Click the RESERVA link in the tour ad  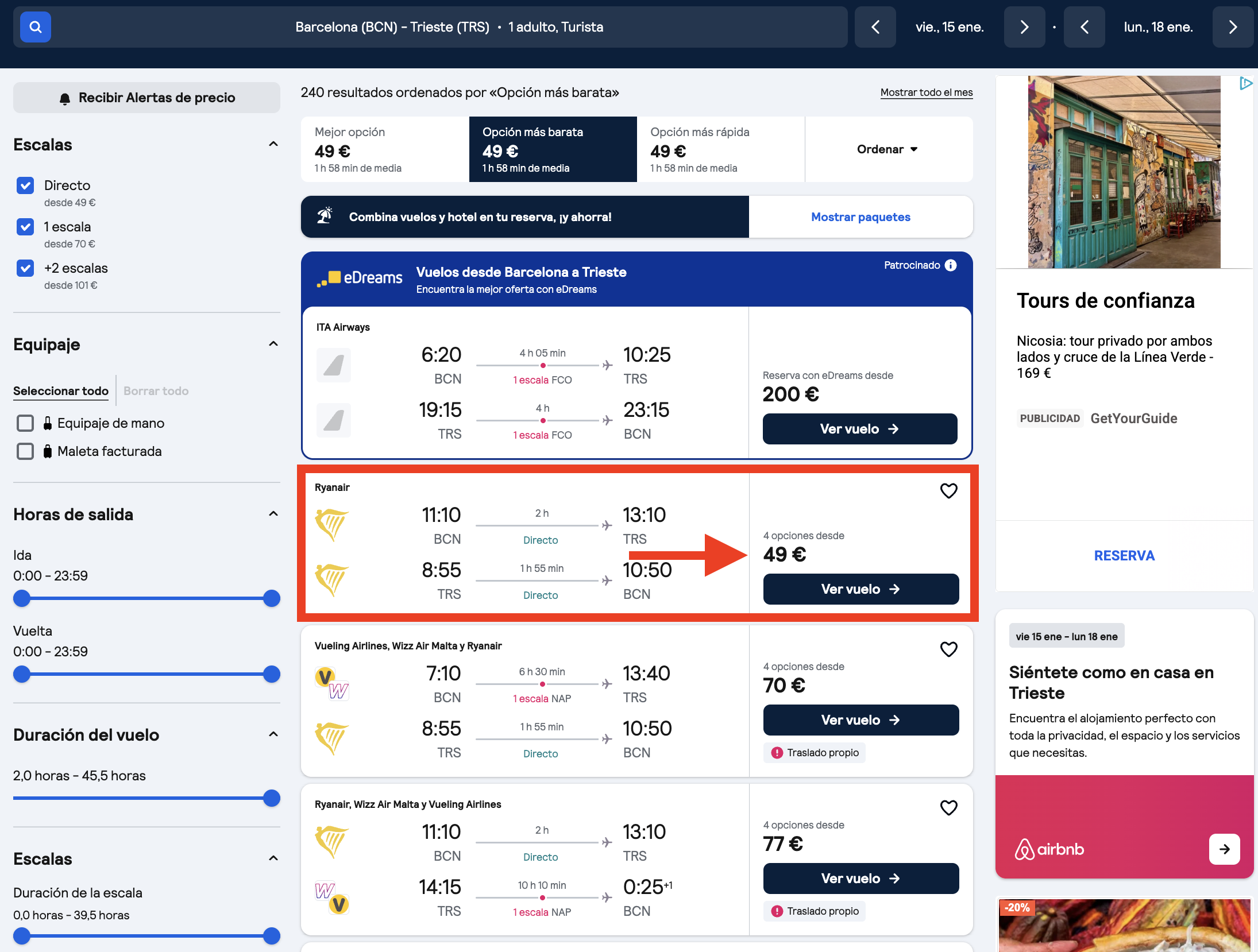(1124, 556)
